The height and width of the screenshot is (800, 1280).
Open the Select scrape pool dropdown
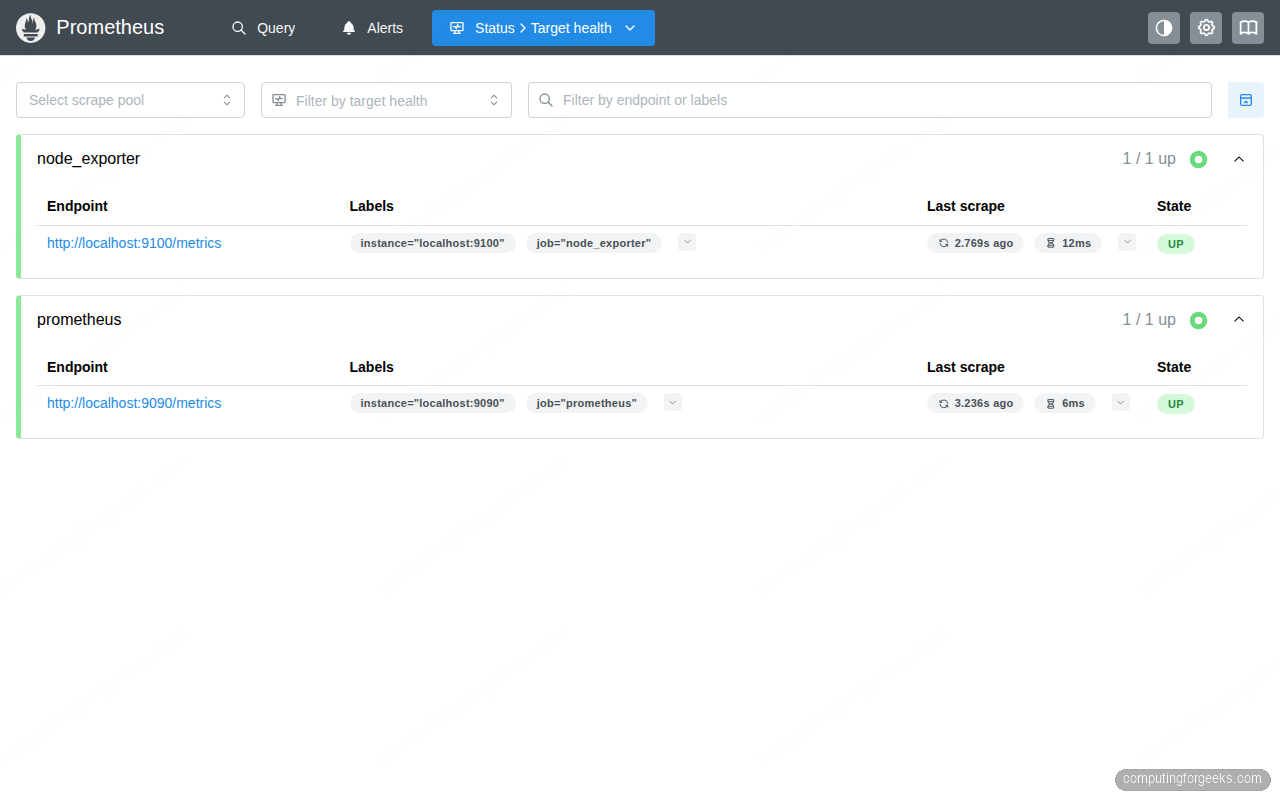[130, 100]
